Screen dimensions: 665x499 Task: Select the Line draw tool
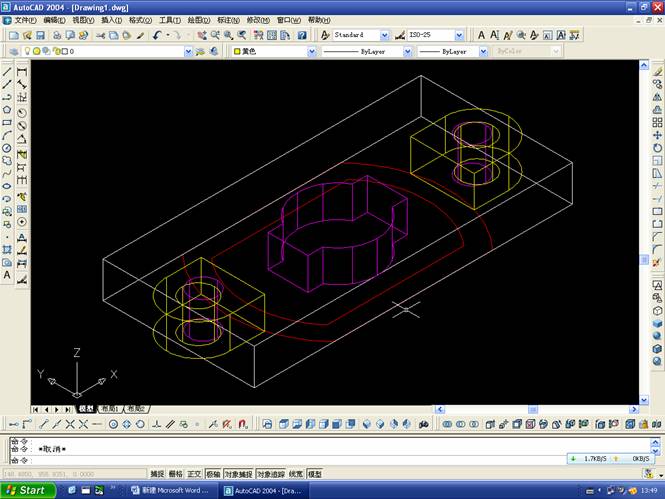[7, 71]
